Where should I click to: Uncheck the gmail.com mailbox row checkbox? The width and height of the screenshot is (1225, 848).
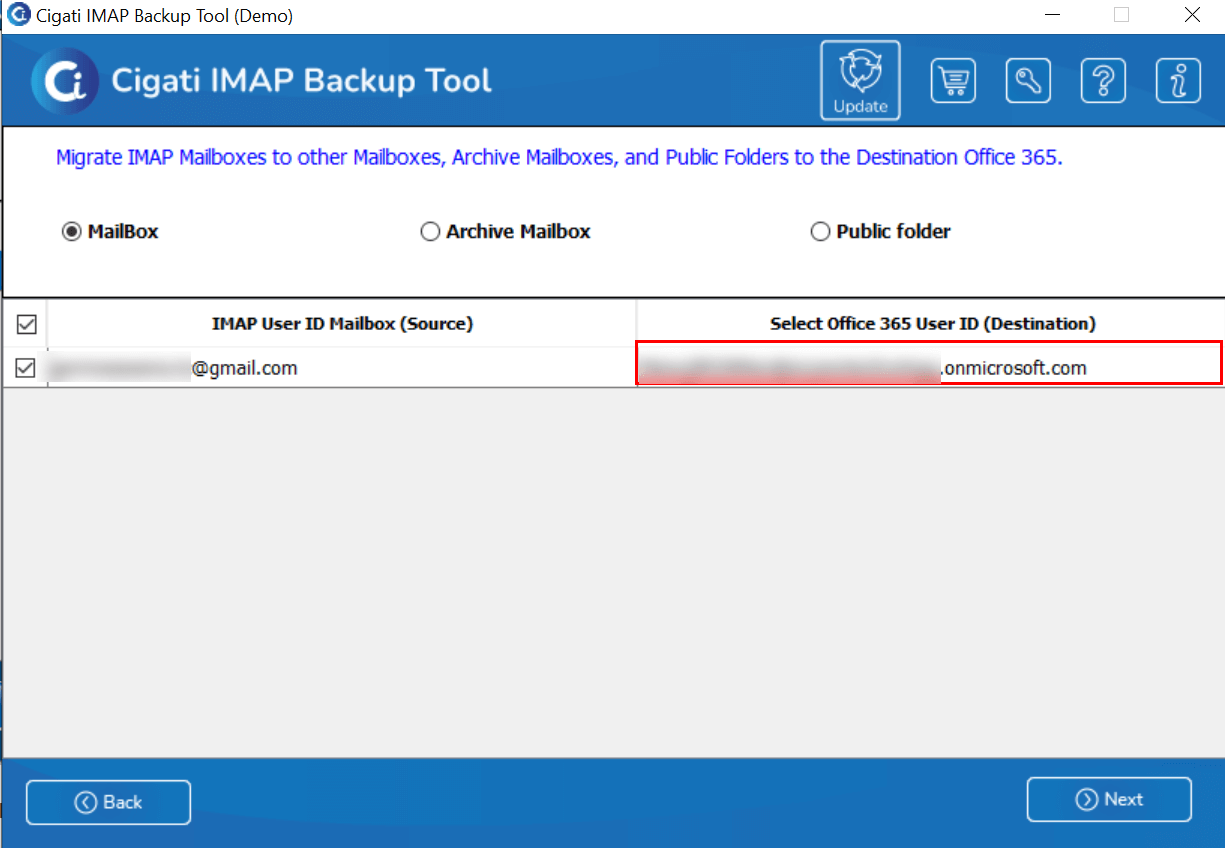click(x=26, y=369)
